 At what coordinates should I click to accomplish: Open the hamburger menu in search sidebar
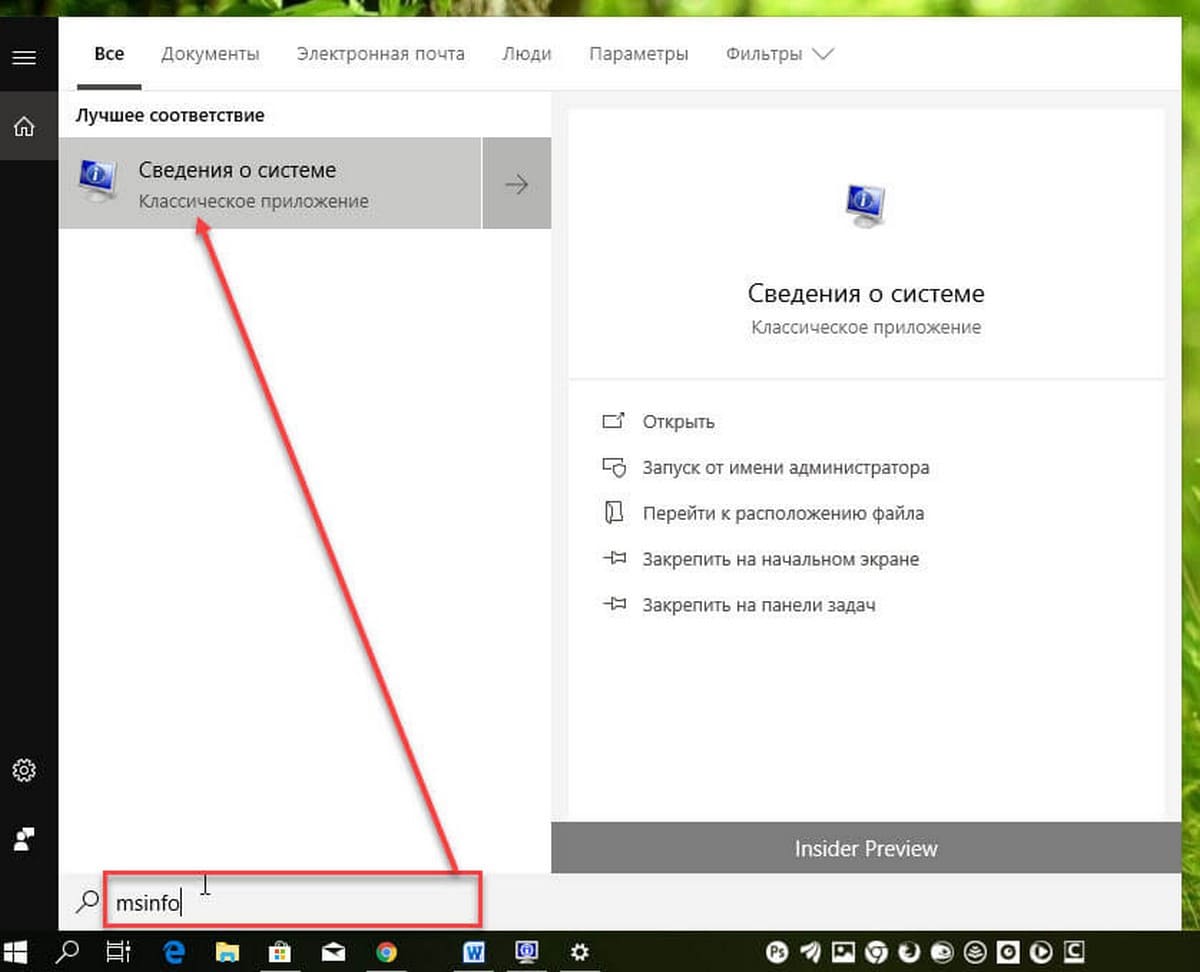[x=24, y=57]
